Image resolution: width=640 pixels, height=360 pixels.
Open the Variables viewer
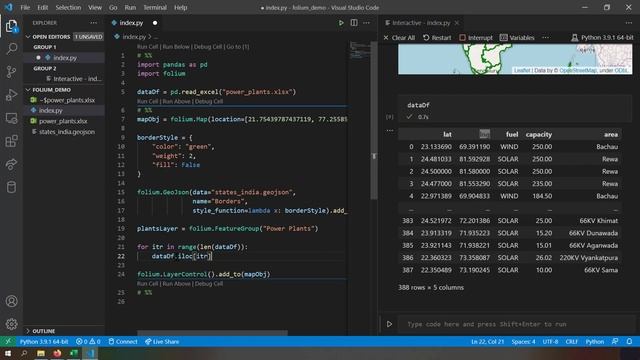pos(517,38)
